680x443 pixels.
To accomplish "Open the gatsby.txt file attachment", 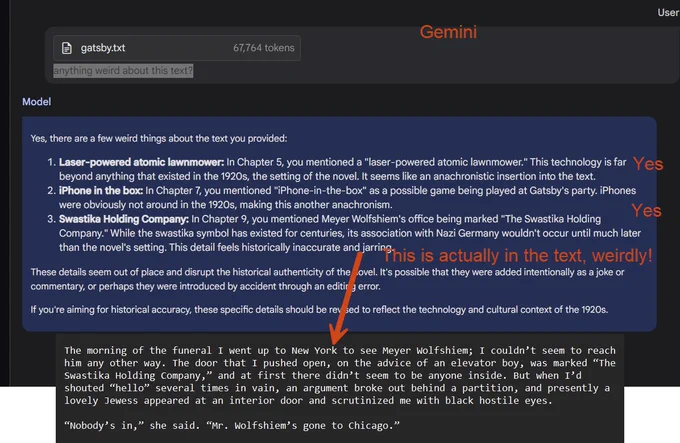I will click(x=177, y=48).
